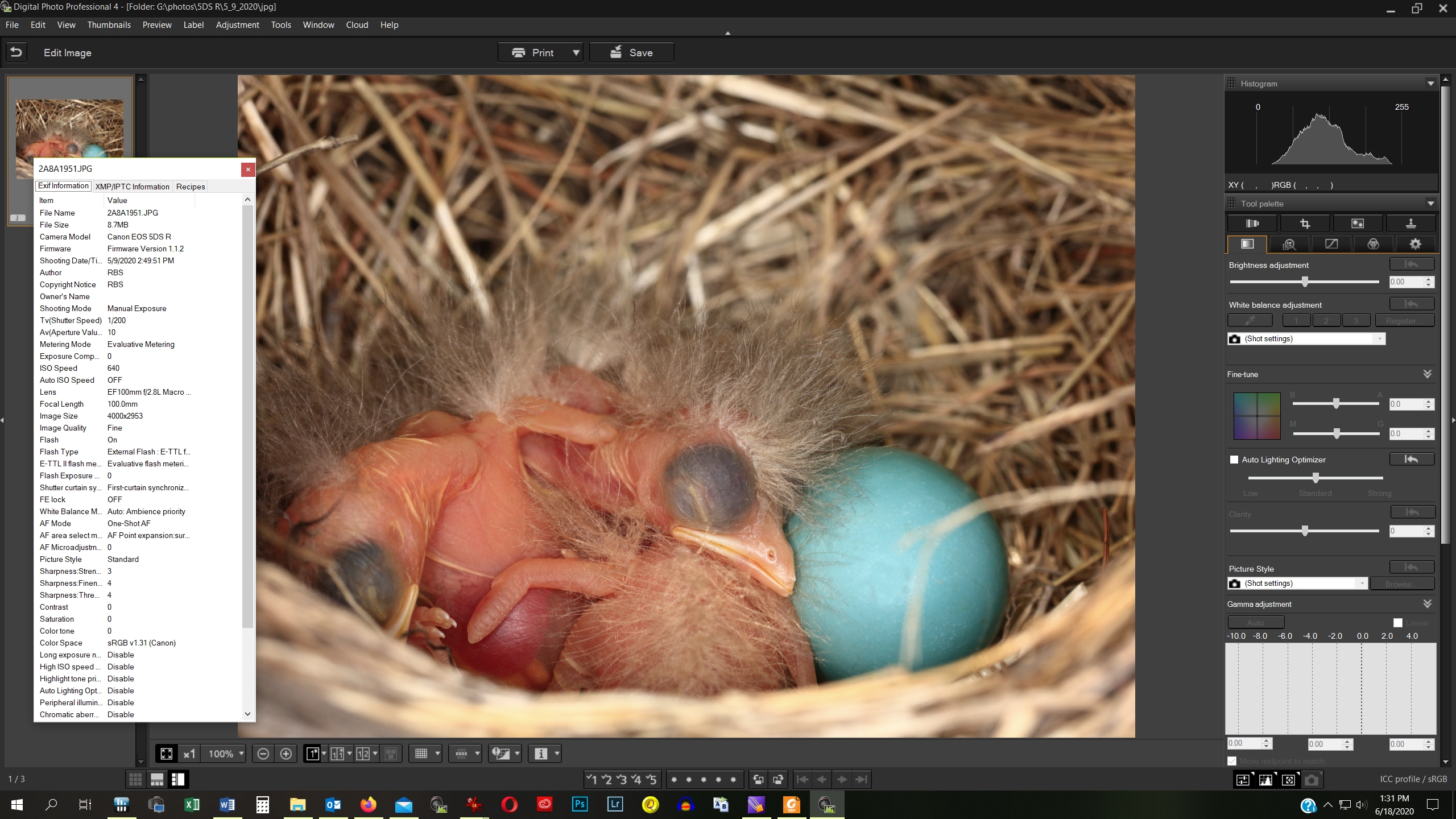The image size is (1456, 819).
Task: Click the Brightness adjustment slider handle
Action: click(x=1305, y=282)
